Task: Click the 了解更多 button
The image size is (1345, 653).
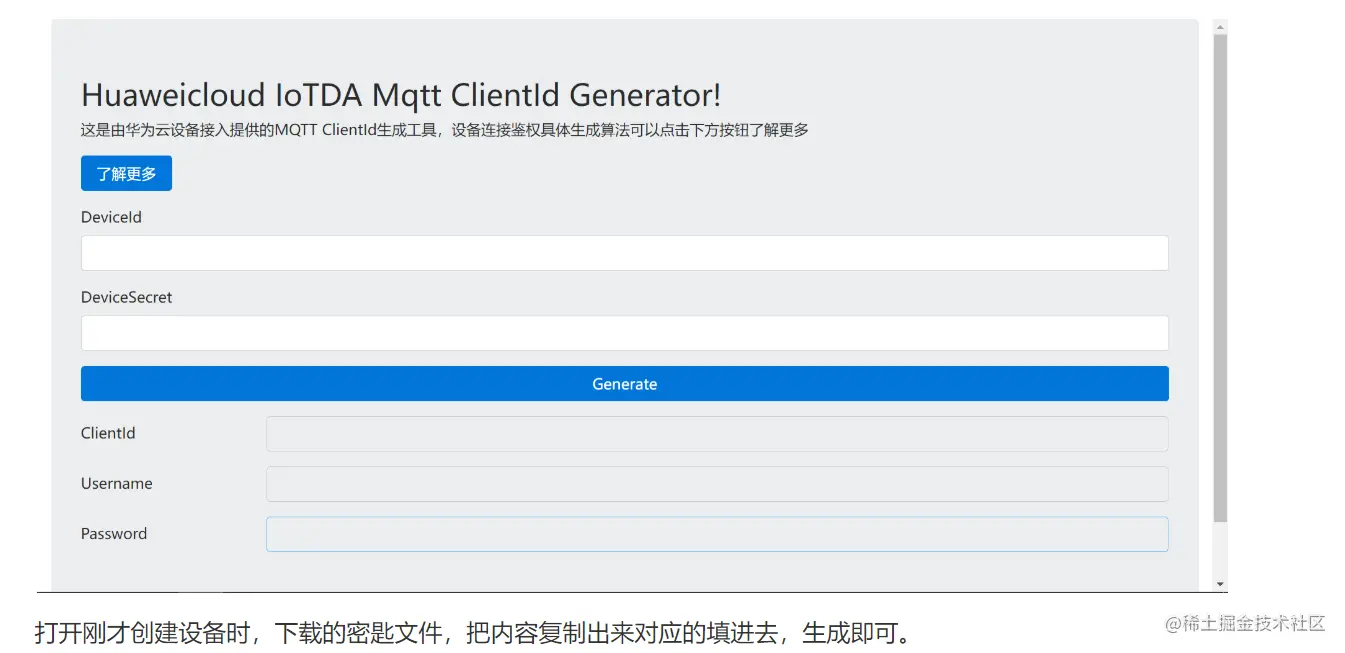Action: (126, 173)
